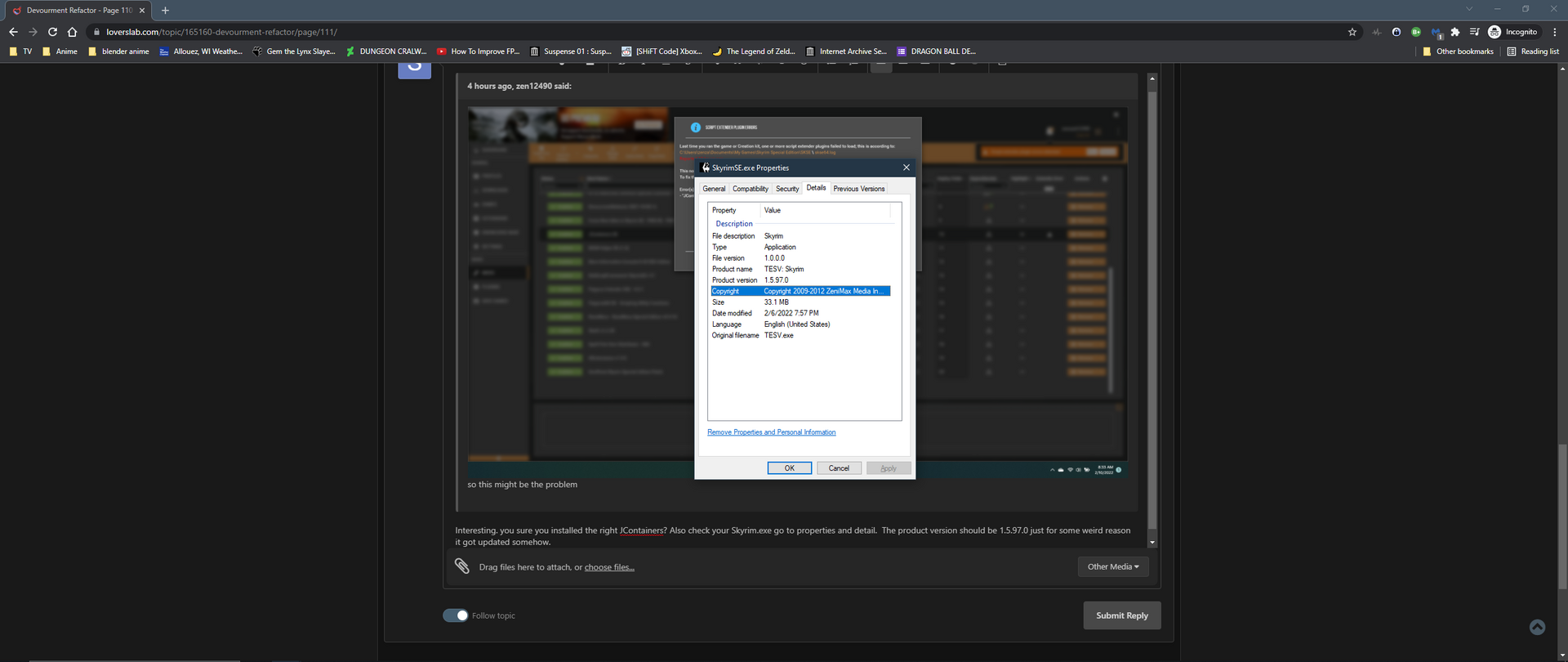
Task: Switch to Compatibility tab in Properties
Action: pos(751,189)
